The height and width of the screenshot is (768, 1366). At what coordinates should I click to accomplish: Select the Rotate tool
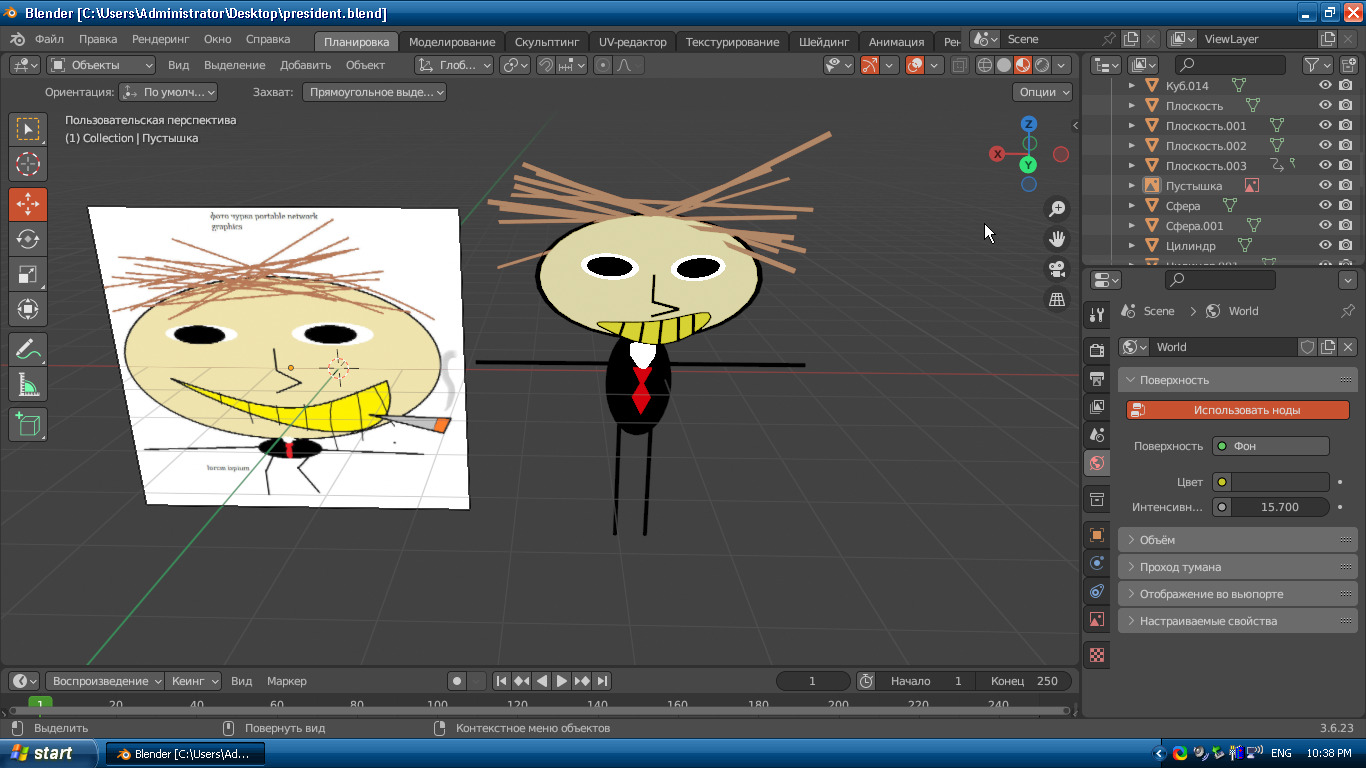pyautogui.click(x=28, y=239)
